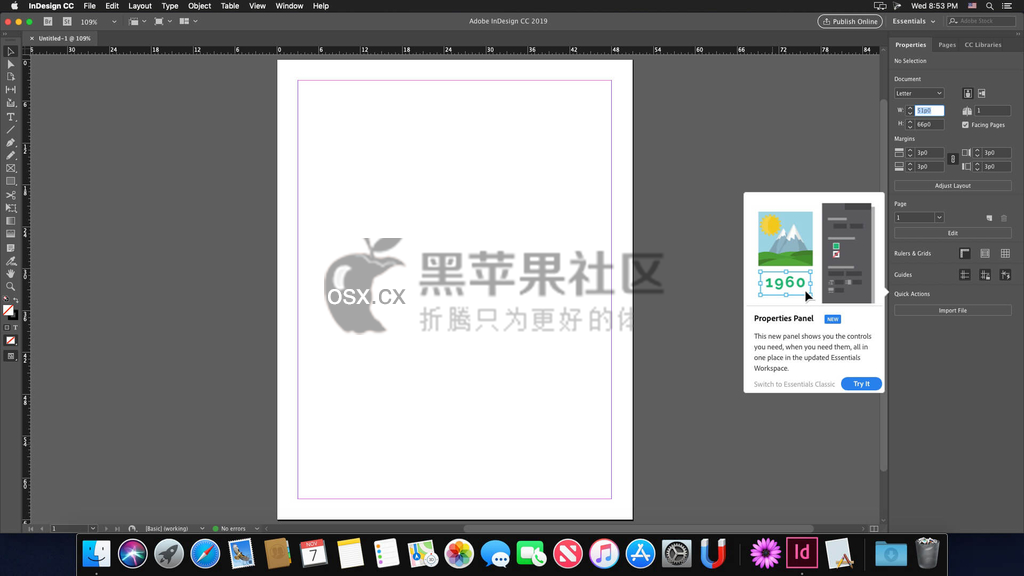Image resolution: width=1024 pixels, height=576 pixels.
Task: Toggle Show Rulers icon
Action: coord(965,253)
